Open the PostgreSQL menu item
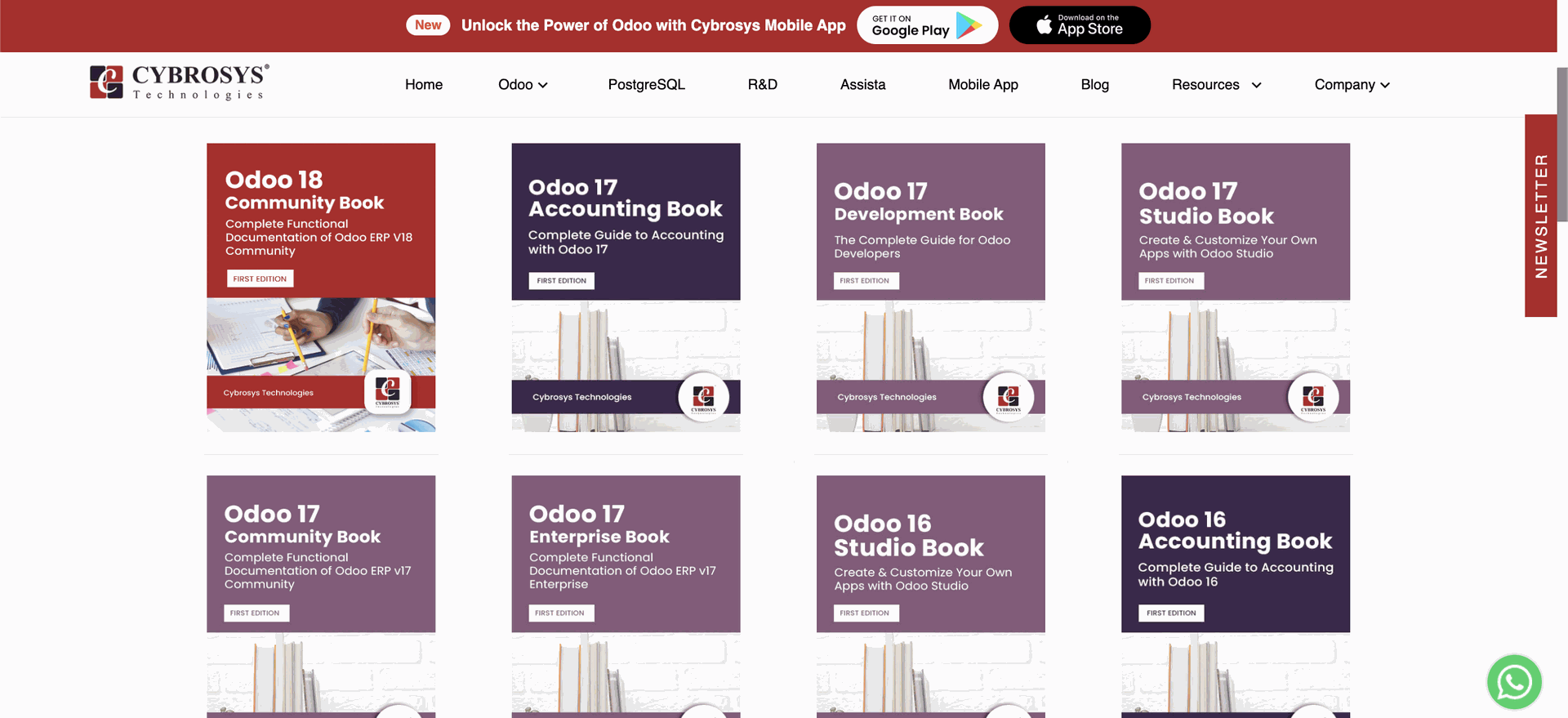This screenshot has height=718, width=1568. 647,85
